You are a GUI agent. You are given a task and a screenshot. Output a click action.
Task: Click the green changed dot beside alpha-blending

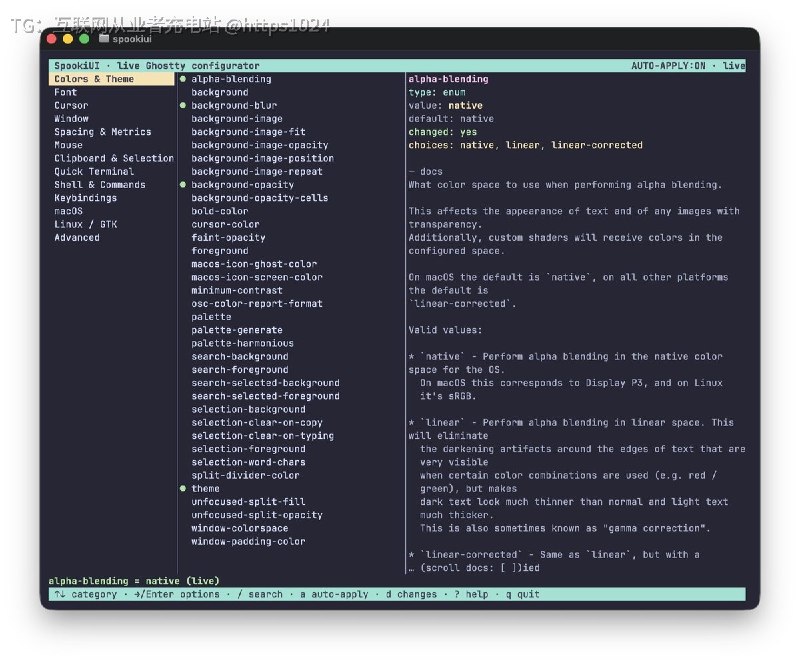click(183, 79)
